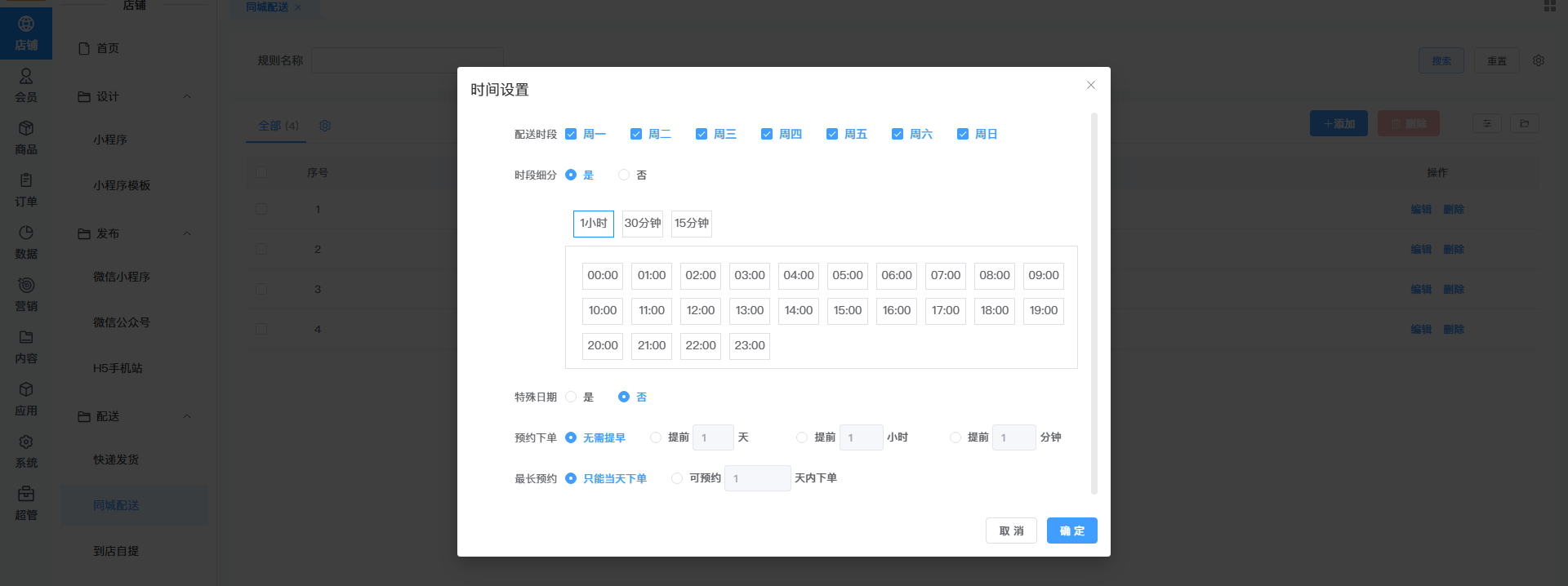Open the 店铺 section in the left rail
This screenshot has width=1568, height=586.
[x=26, y=33]
